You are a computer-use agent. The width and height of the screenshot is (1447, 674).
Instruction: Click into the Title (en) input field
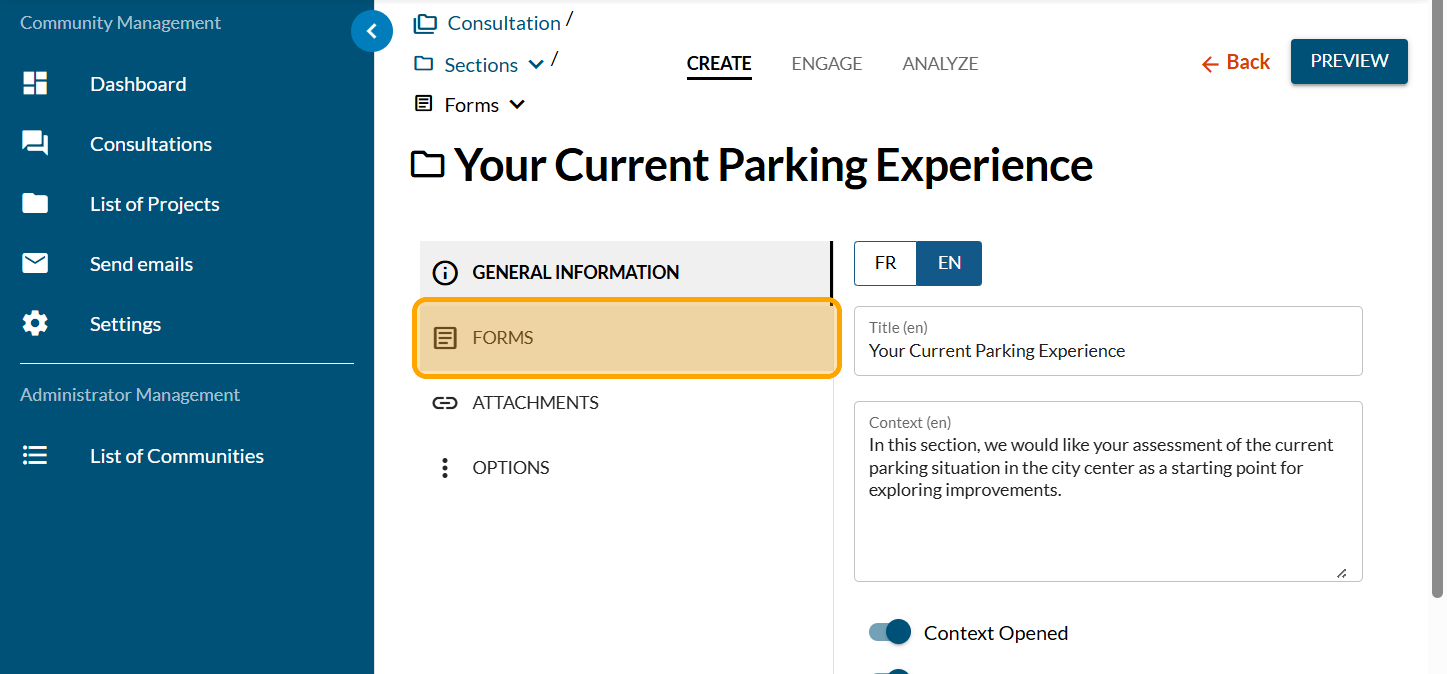tap(1107, 351)
